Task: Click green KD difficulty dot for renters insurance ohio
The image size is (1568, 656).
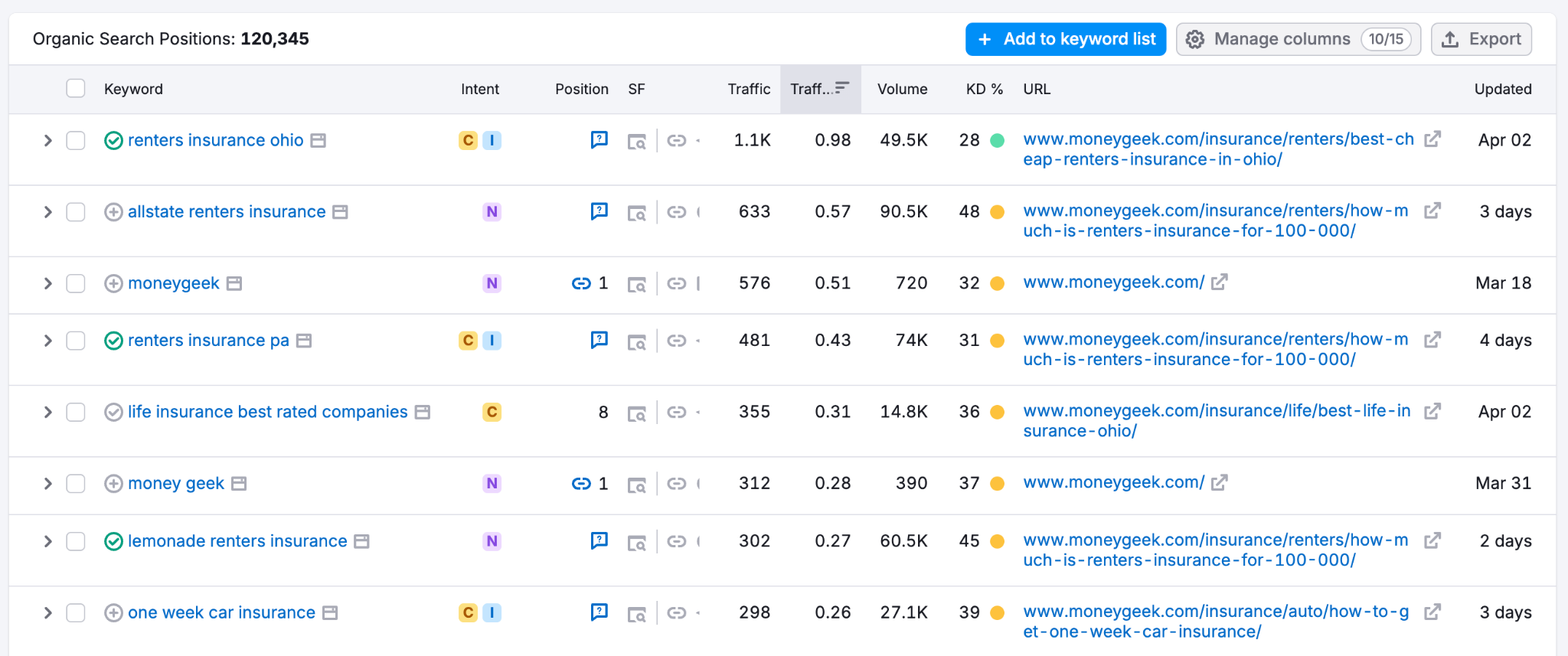Action: 997,141
